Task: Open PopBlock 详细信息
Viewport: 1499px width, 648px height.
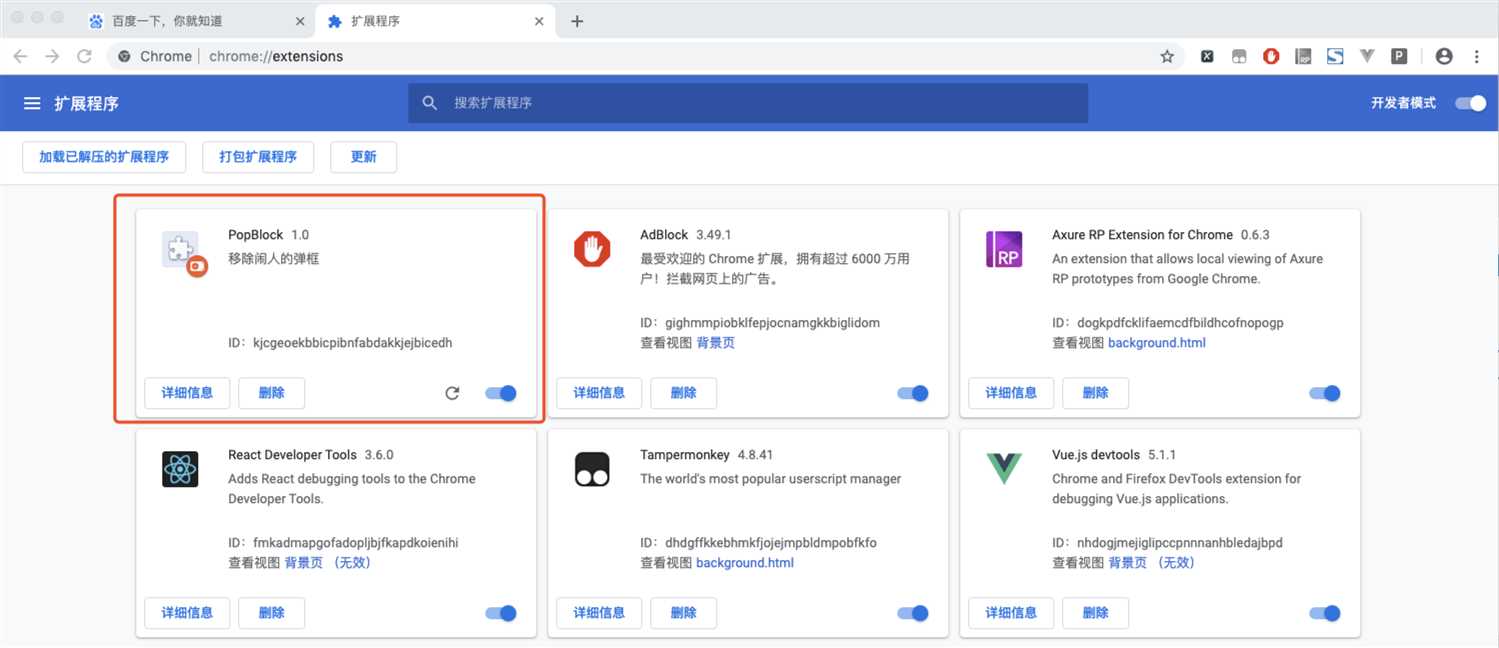Action: 187,393
